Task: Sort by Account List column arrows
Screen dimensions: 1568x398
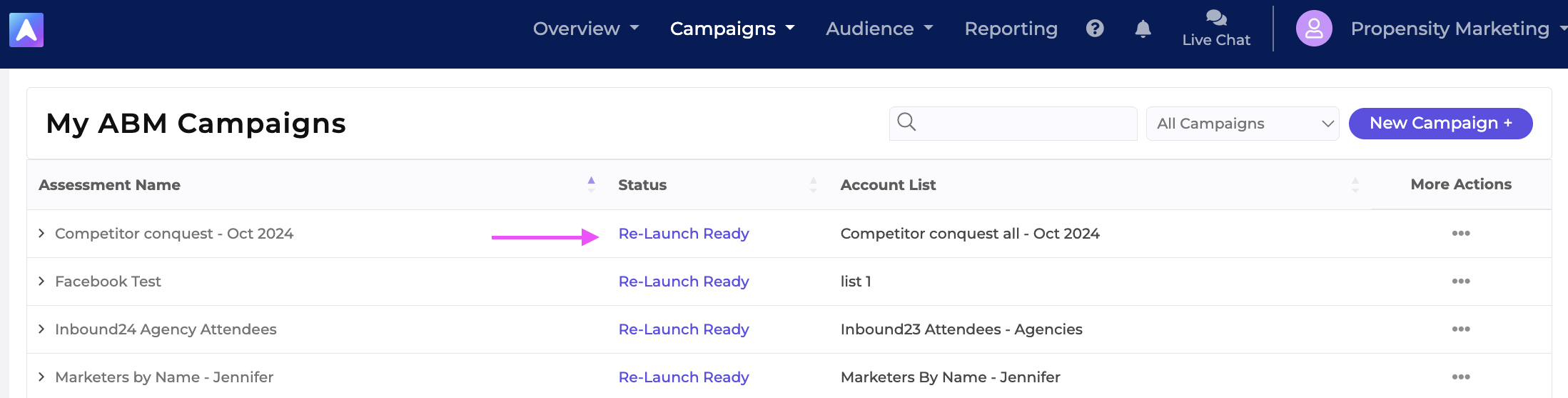Action: pos(1355,184)
